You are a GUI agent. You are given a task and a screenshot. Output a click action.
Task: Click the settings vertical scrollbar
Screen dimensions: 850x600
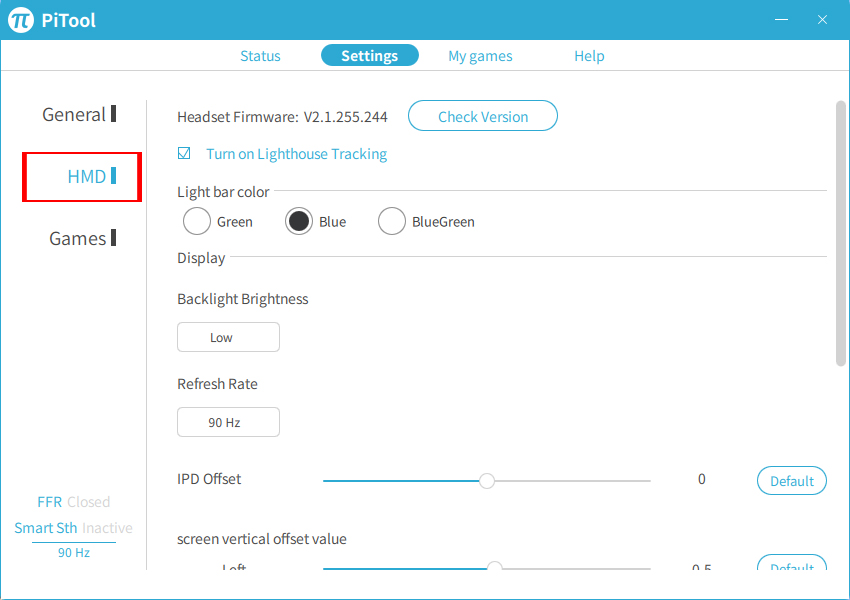[x=841, y=234]
